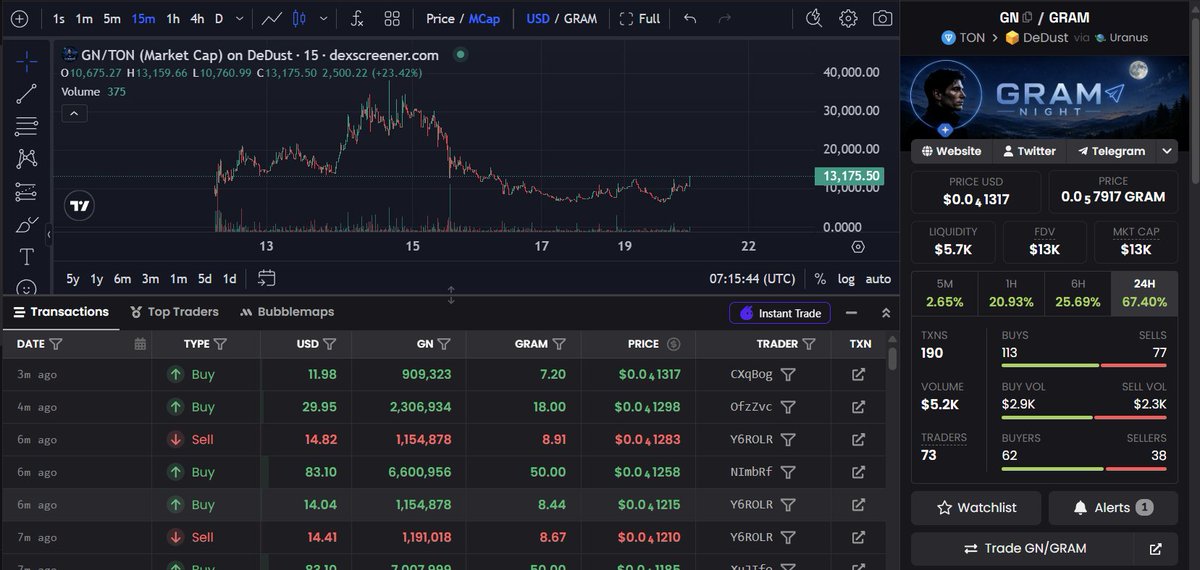This screenshot has width=1200, height=570.
Task: Open the 3m ago transaction in explorer
Action: tap(858, 375)
